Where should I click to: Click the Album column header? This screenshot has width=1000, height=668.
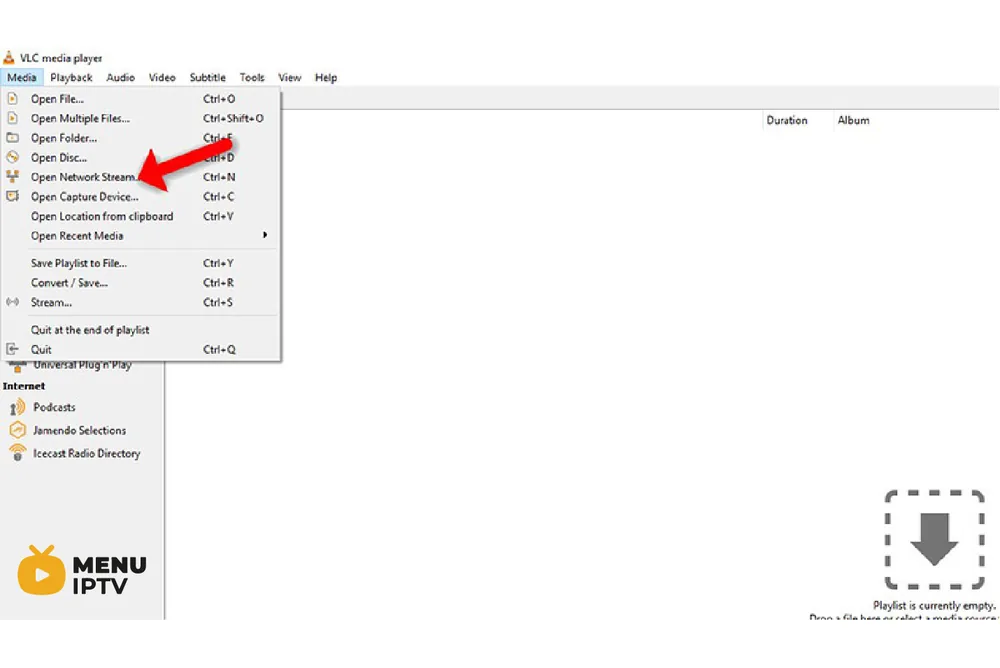pyautogui.click(x=853, y=120)
